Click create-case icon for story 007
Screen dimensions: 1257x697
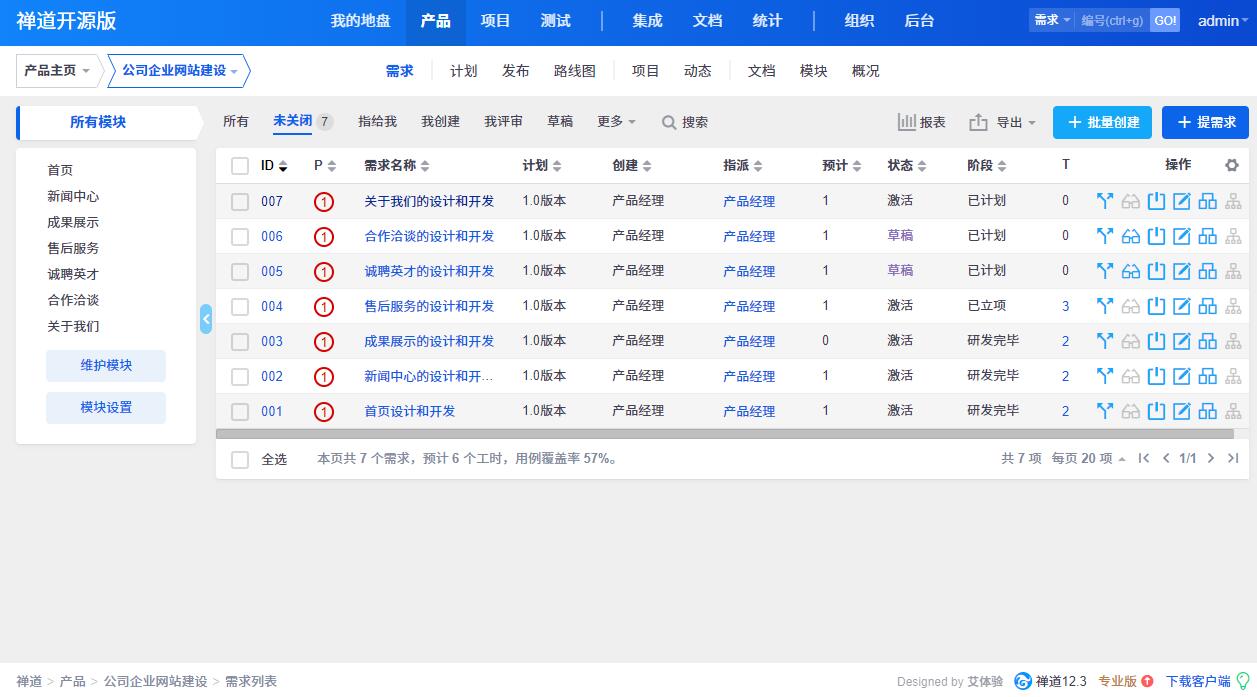click(x=1208, y=201)
